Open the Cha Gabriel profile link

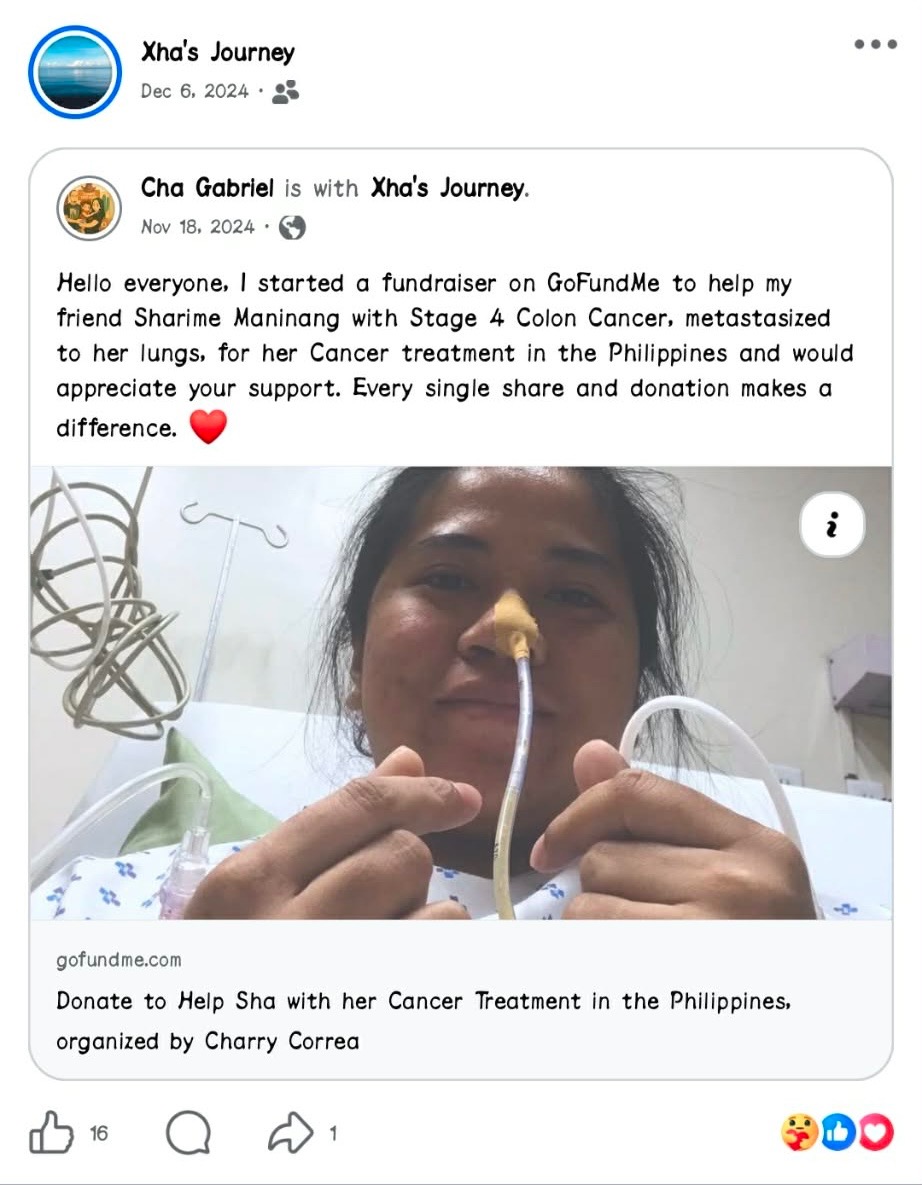click(207, 188)
